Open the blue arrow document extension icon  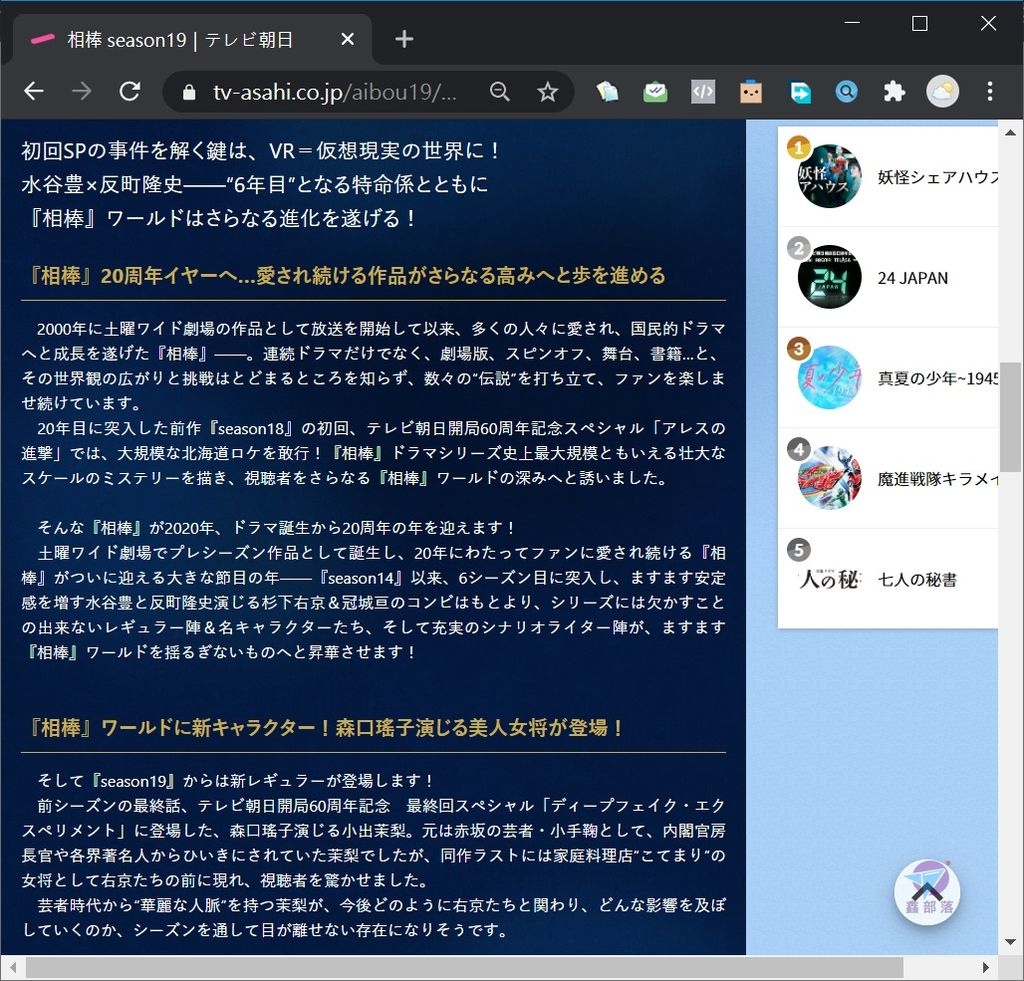(x=799, y=92)
